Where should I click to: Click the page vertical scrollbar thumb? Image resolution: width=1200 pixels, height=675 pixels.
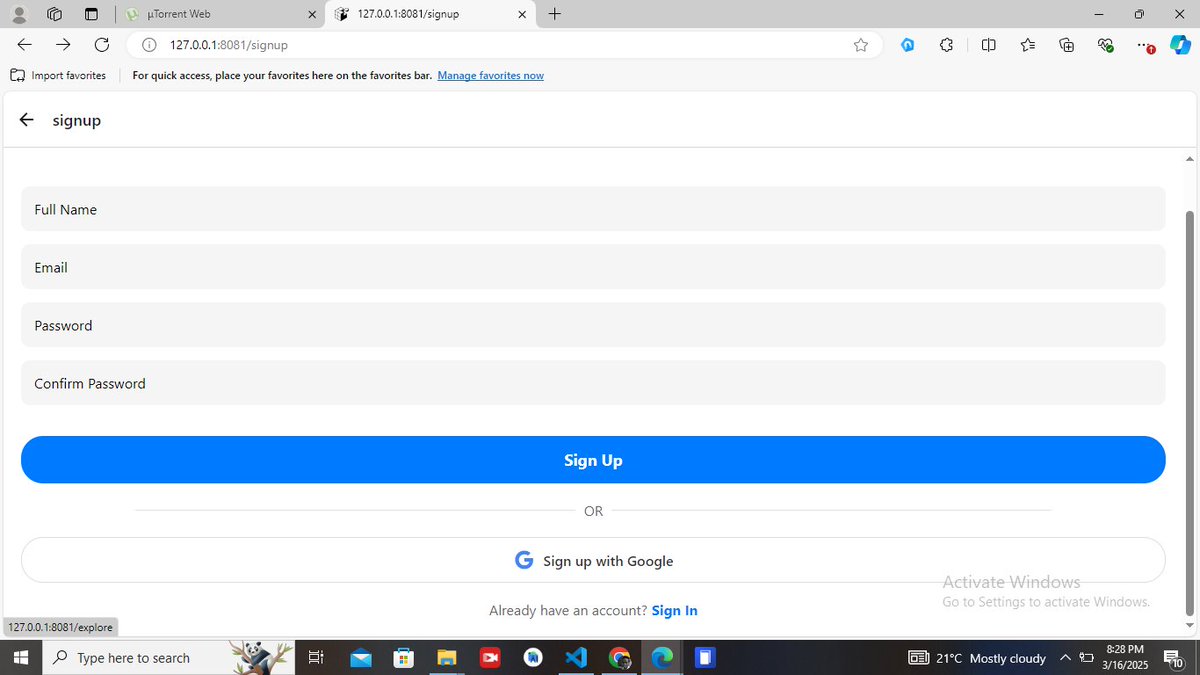[x=1190, y=414]
